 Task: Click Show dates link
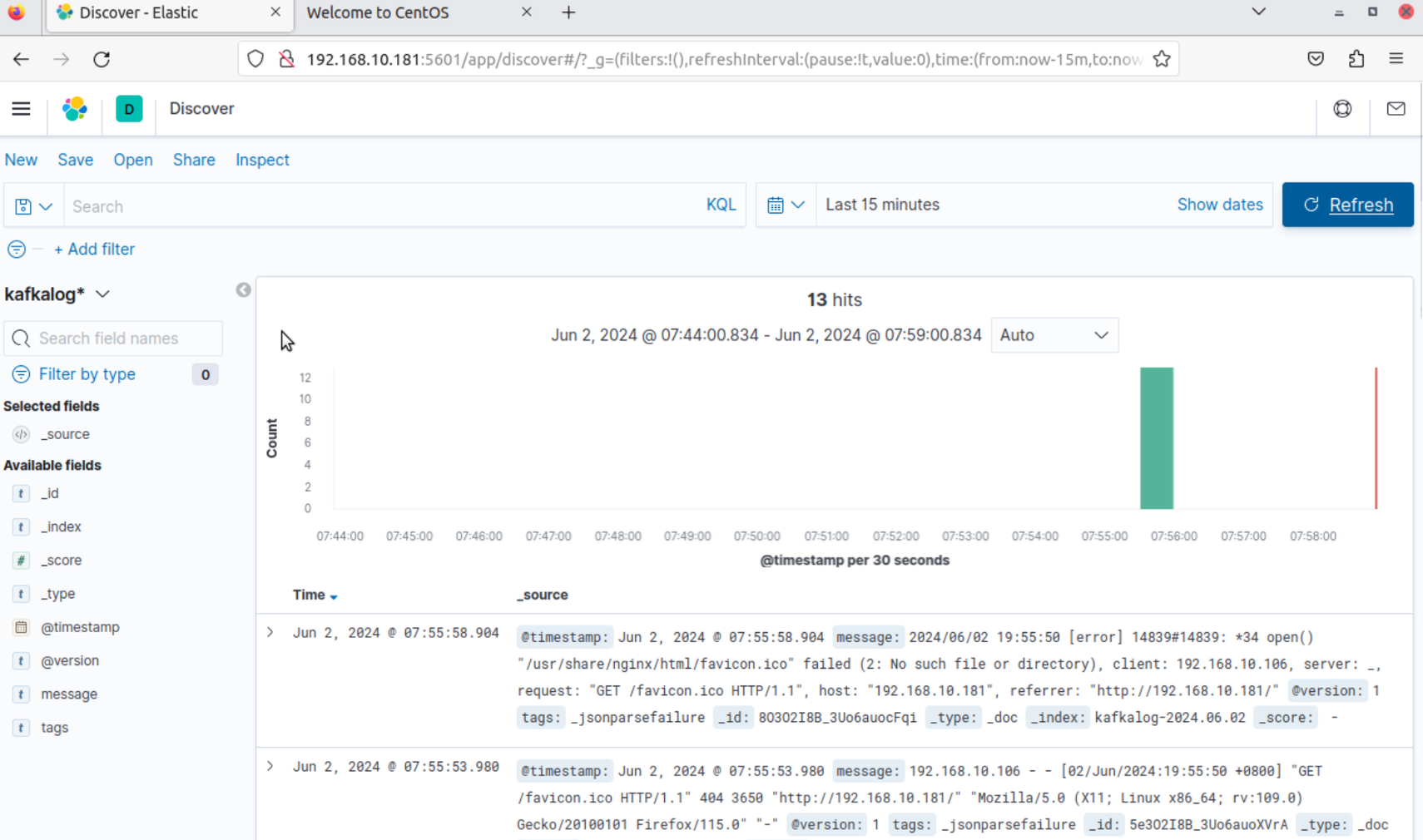tap(1220, 205)
